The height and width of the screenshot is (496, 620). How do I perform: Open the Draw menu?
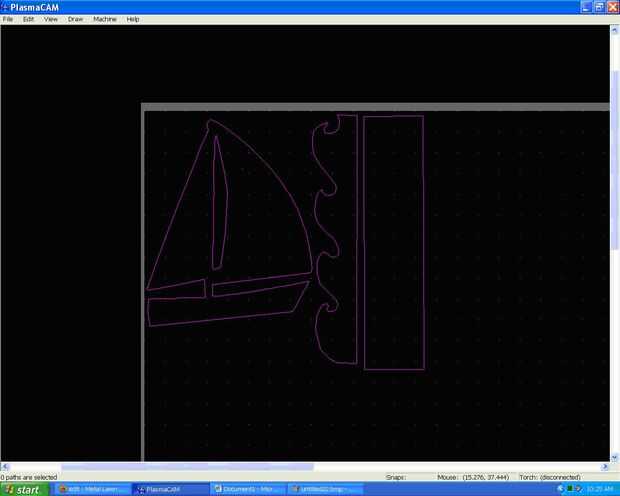point(75,19)
